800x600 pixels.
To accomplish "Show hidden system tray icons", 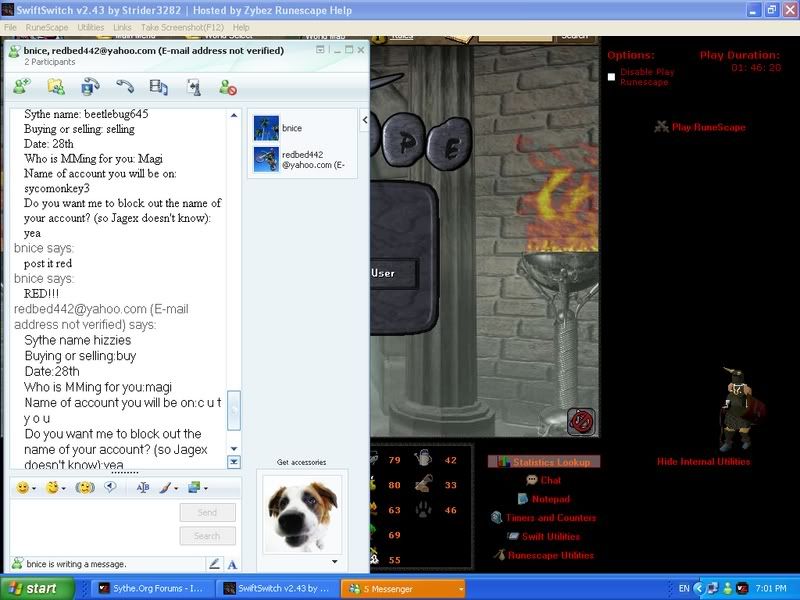I will click(x=698, y=588).
